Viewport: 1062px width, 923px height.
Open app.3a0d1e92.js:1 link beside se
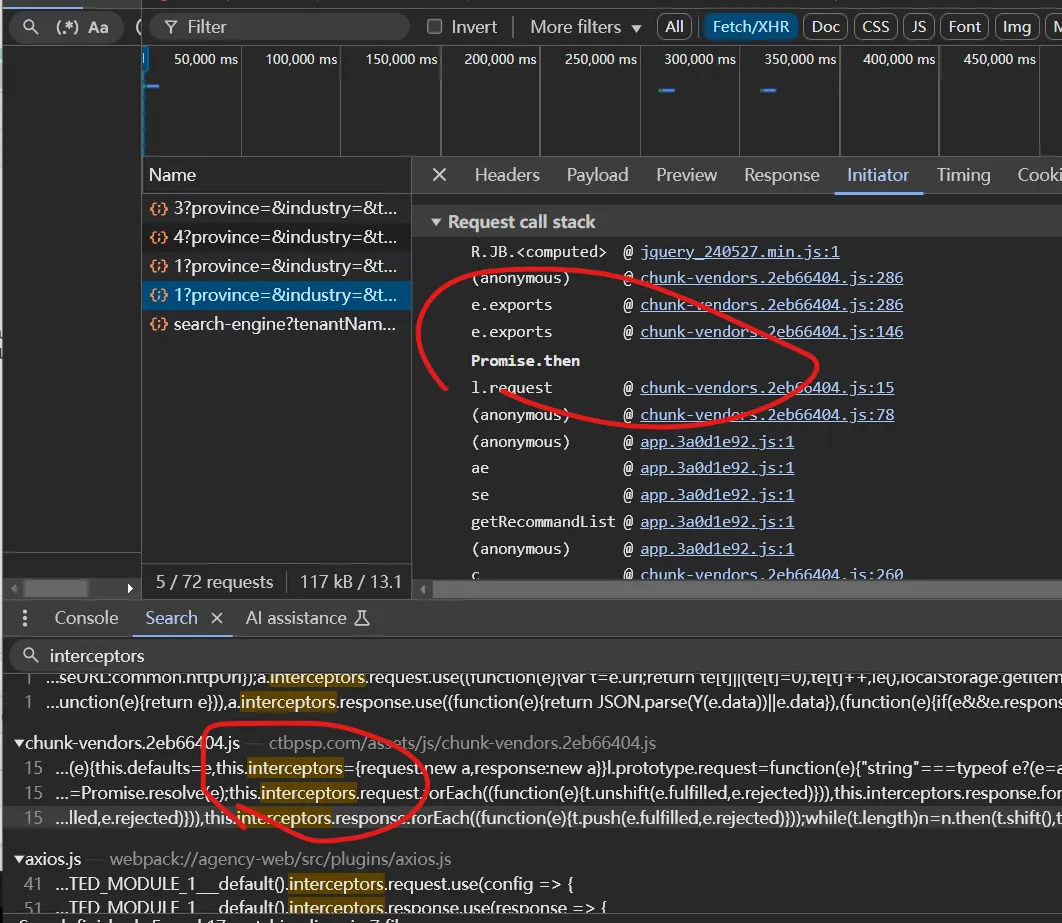click(717, 495)
